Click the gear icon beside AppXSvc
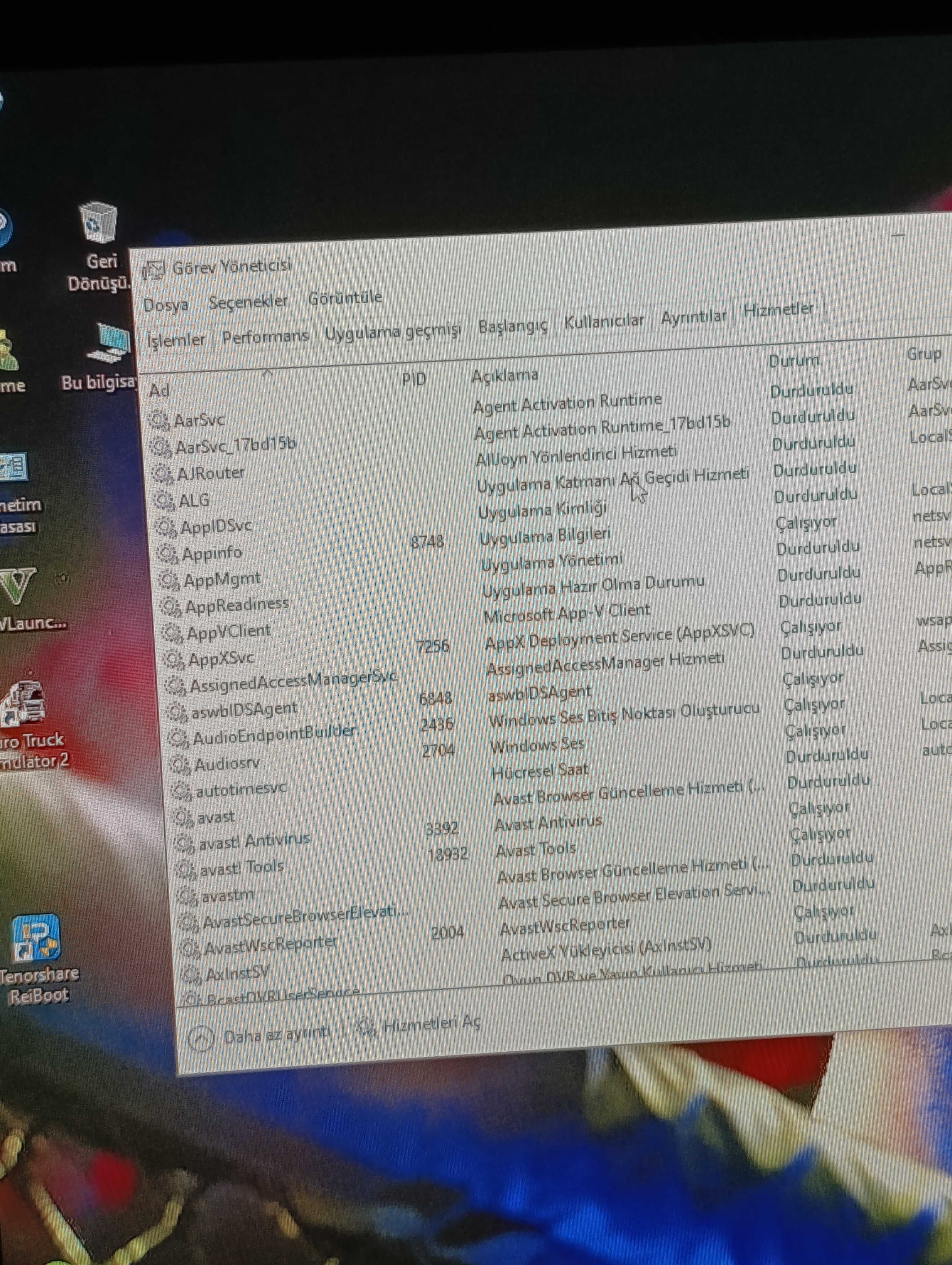 [174, 660]
